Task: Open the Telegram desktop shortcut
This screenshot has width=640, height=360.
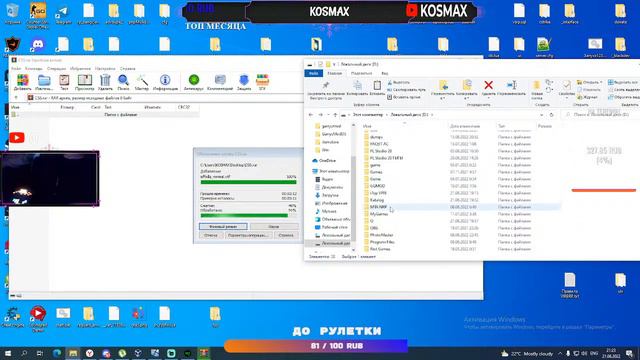Action: [x=62, y=13]
